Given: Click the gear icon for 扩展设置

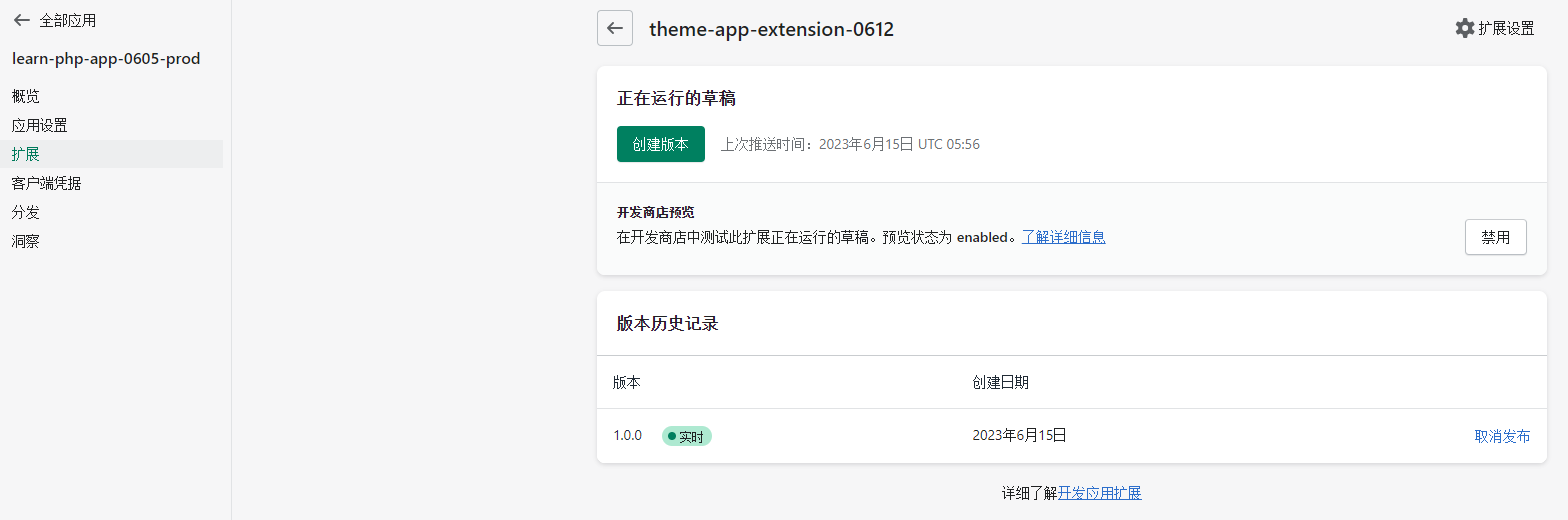Looking at the screenshot, I should point(1464,28).
